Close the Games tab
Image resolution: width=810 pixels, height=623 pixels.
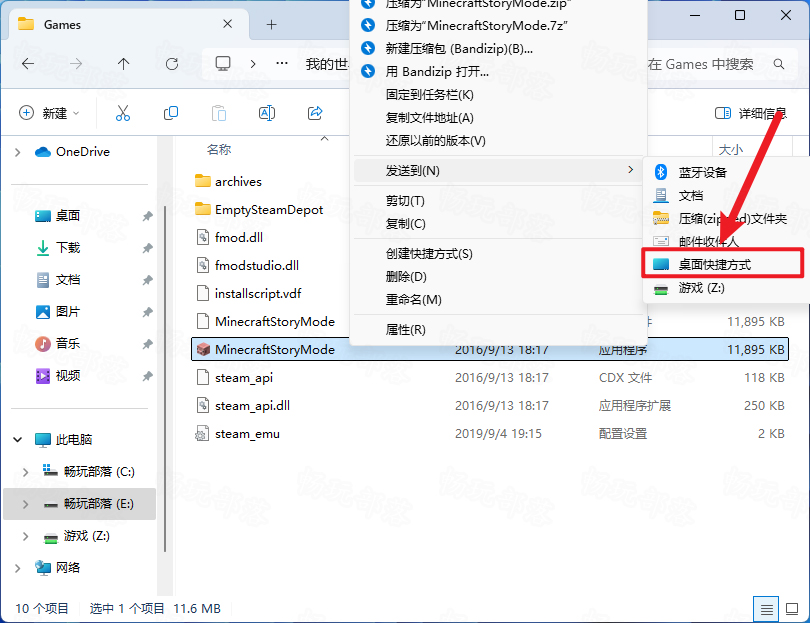tap(227, 24)
